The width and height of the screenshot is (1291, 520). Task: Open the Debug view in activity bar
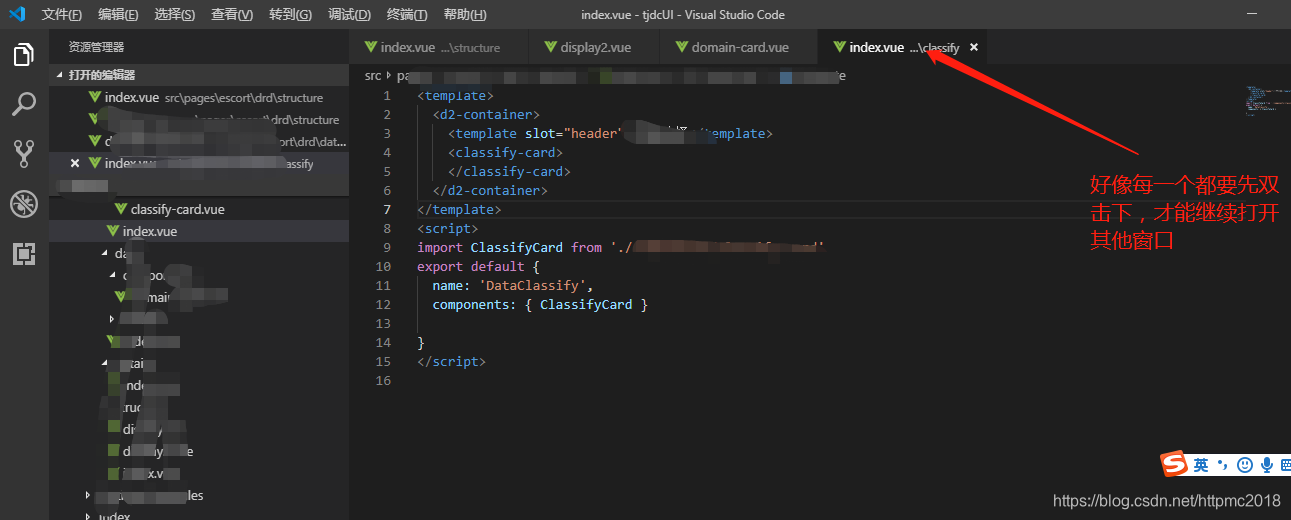click(x=24, y=204)
